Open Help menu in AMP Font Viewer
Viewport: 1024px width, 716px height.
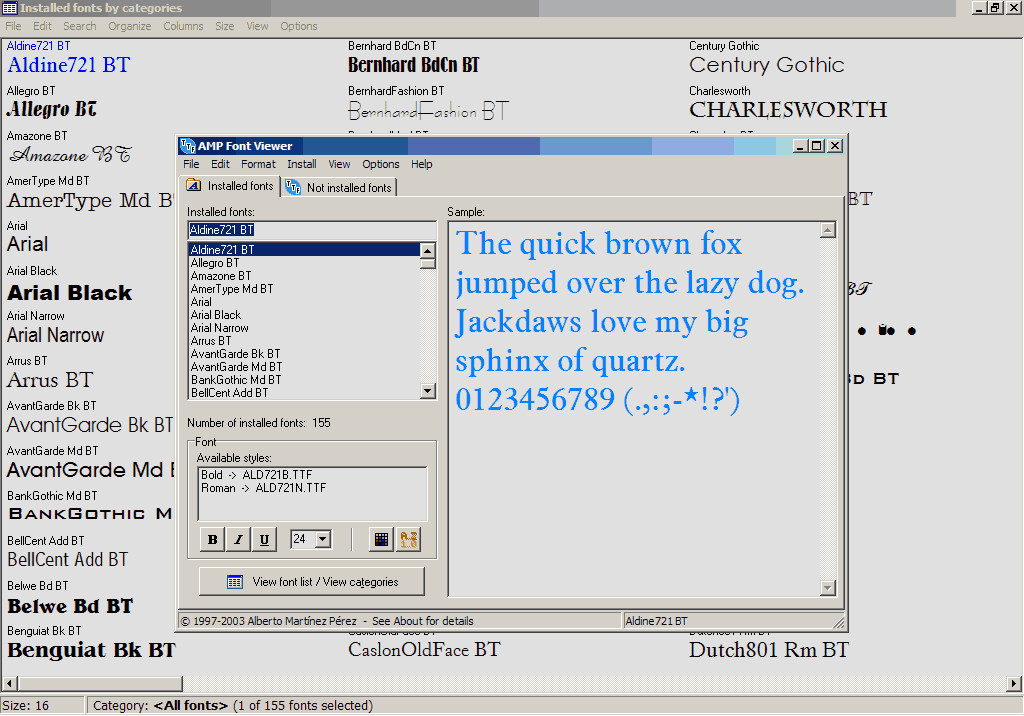pyautogui.click(x=421, y=164)
